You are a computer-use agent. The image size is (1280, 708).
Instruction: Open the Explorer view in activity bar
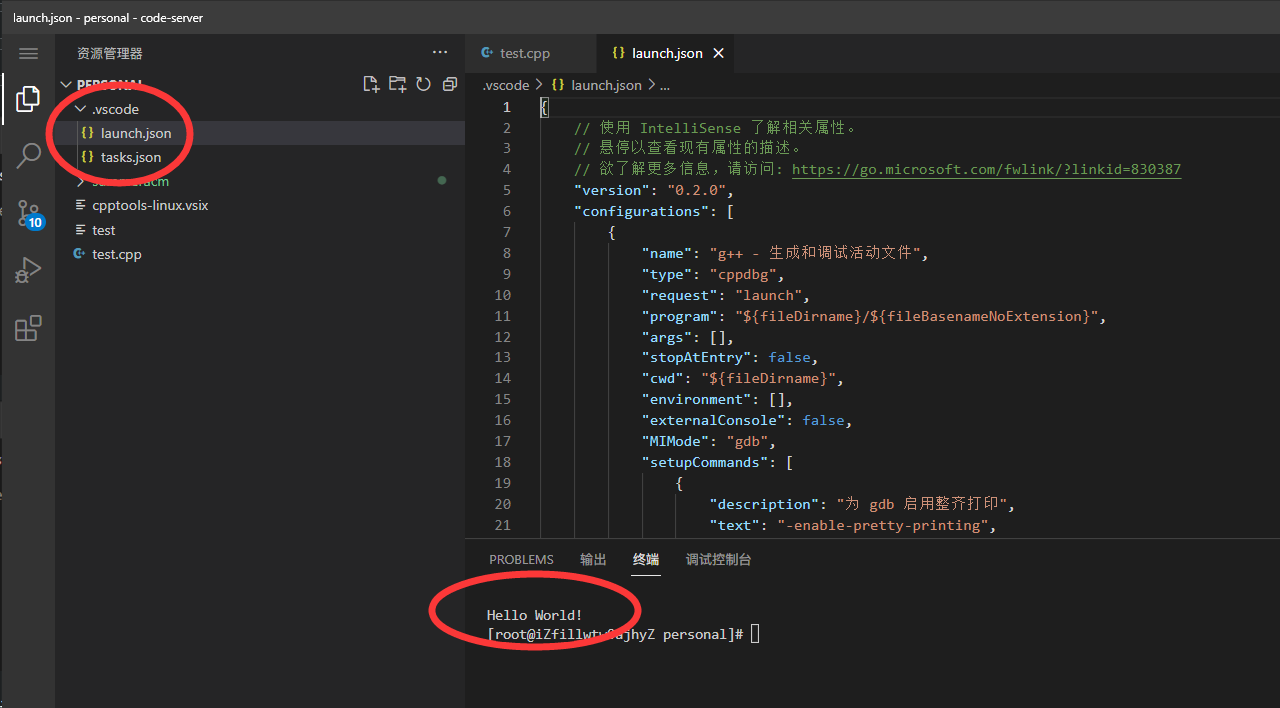pyautogui.click(x=28, y=99)
